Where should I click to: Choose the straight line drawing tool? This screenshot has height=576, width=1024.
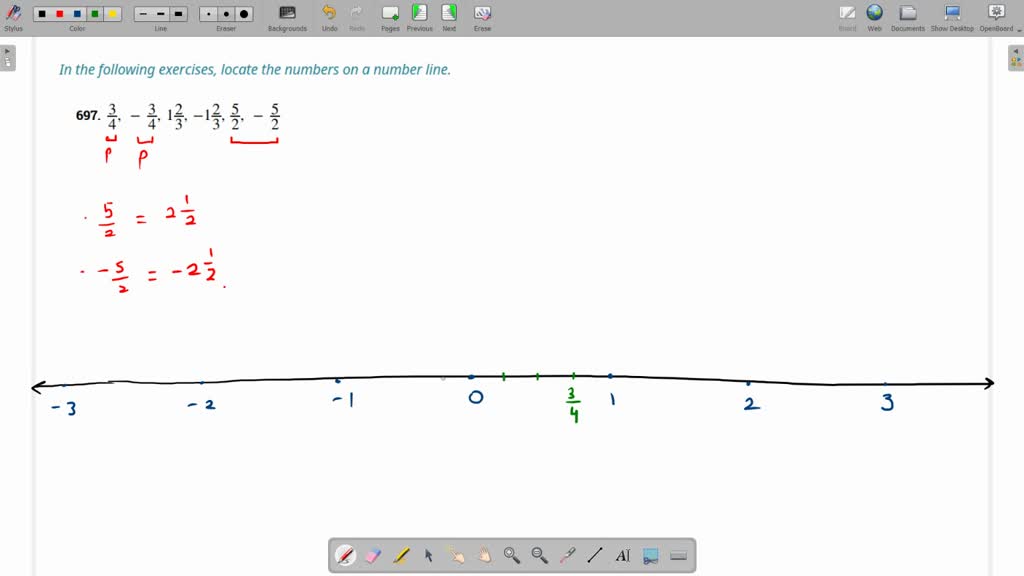(594, 555)
